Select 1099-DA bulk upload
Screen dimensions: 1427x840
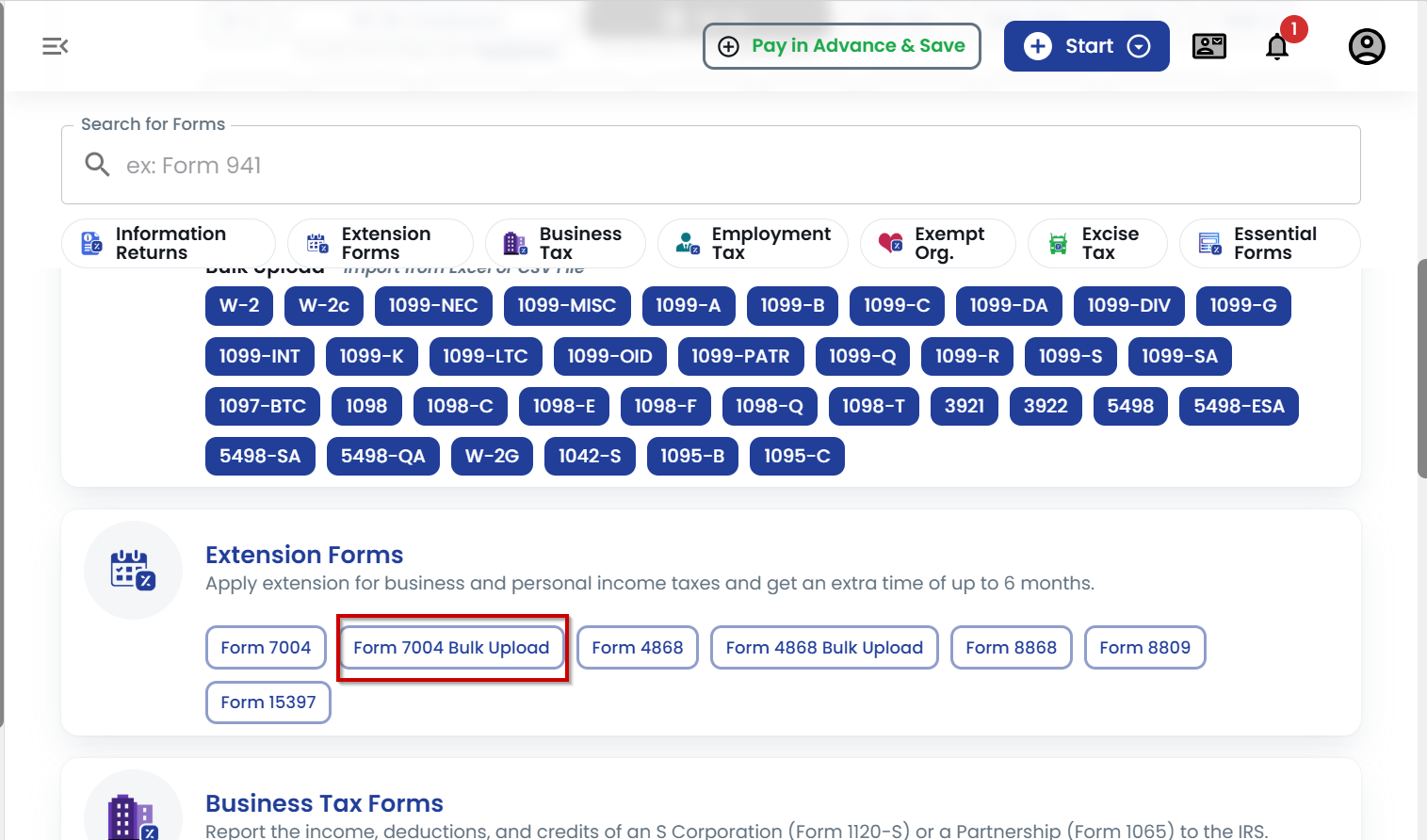pos(1009,305)
